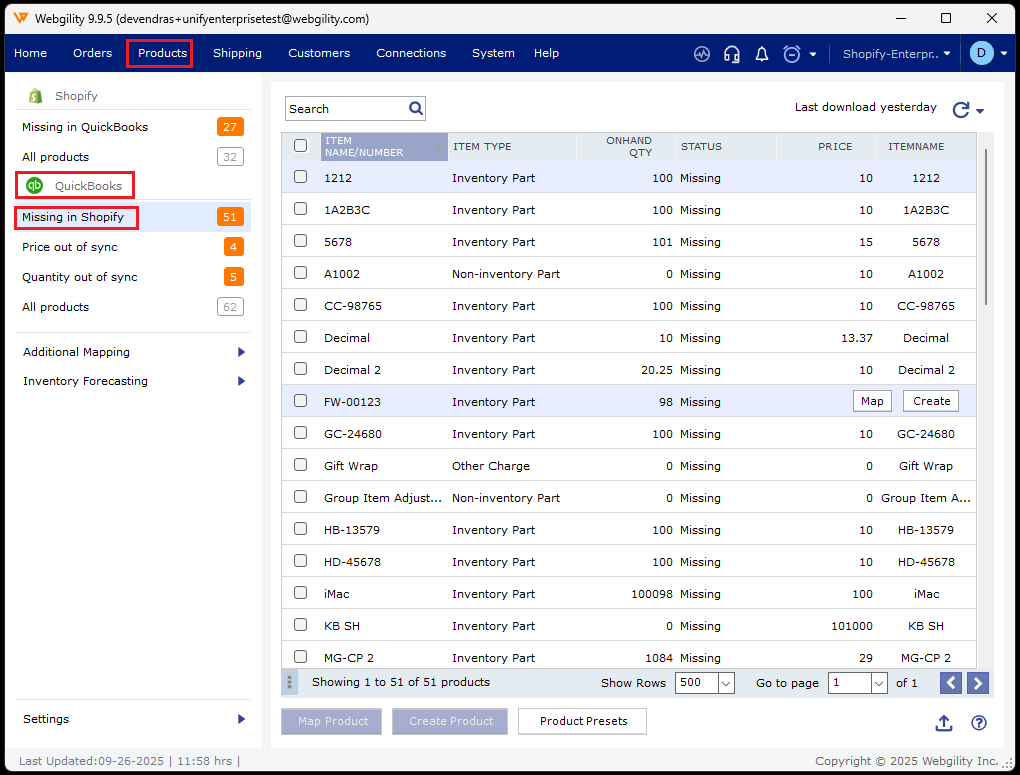
Task: Click the Product Presets button
Action: (583, 721)
